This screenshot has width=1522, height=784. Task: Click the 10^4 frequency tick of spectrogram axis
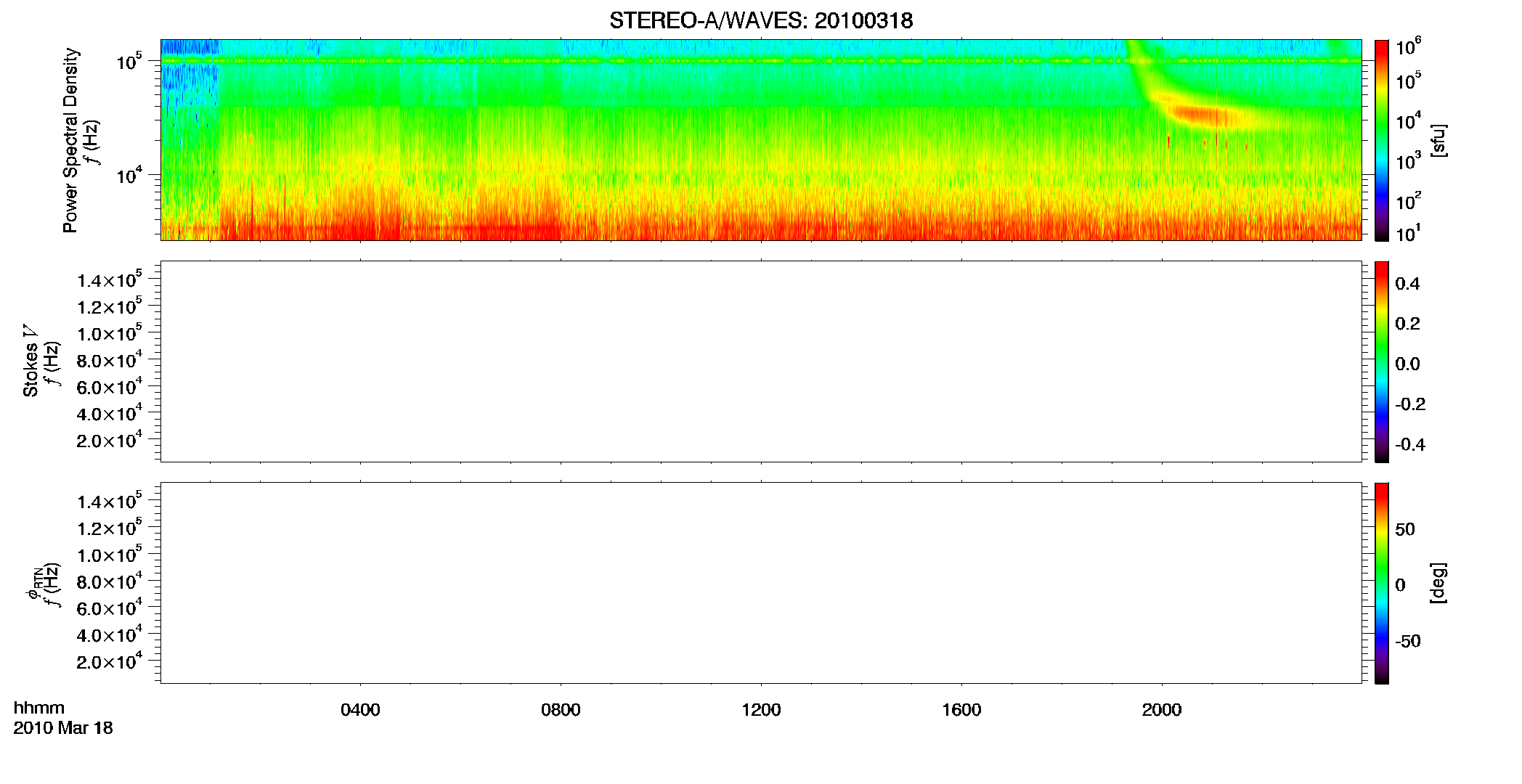tap(129, 175)
